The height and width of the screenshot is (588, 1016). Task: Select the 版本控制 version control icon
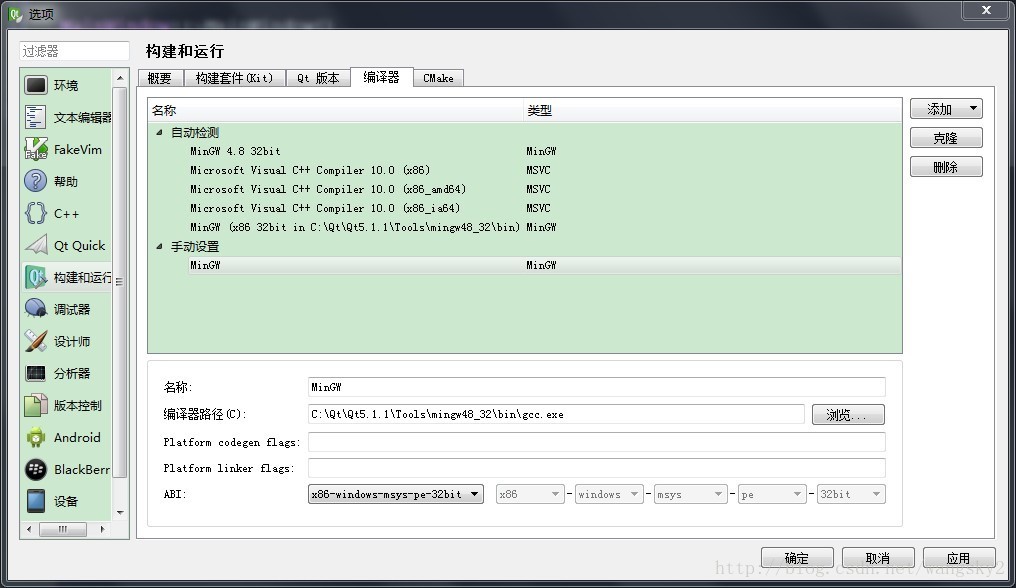coord(36,405)
